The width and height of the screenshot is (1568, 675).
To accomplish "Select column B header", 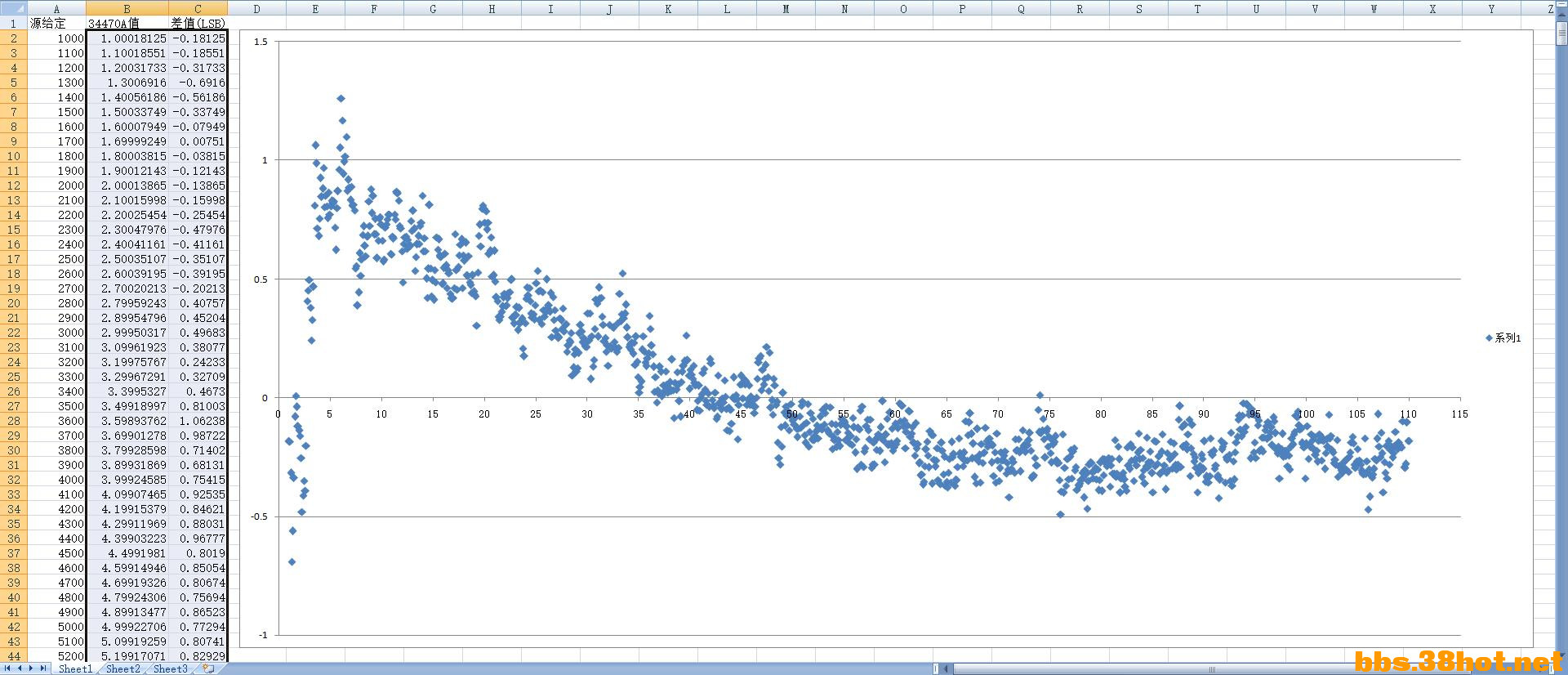I will point(127,8).
